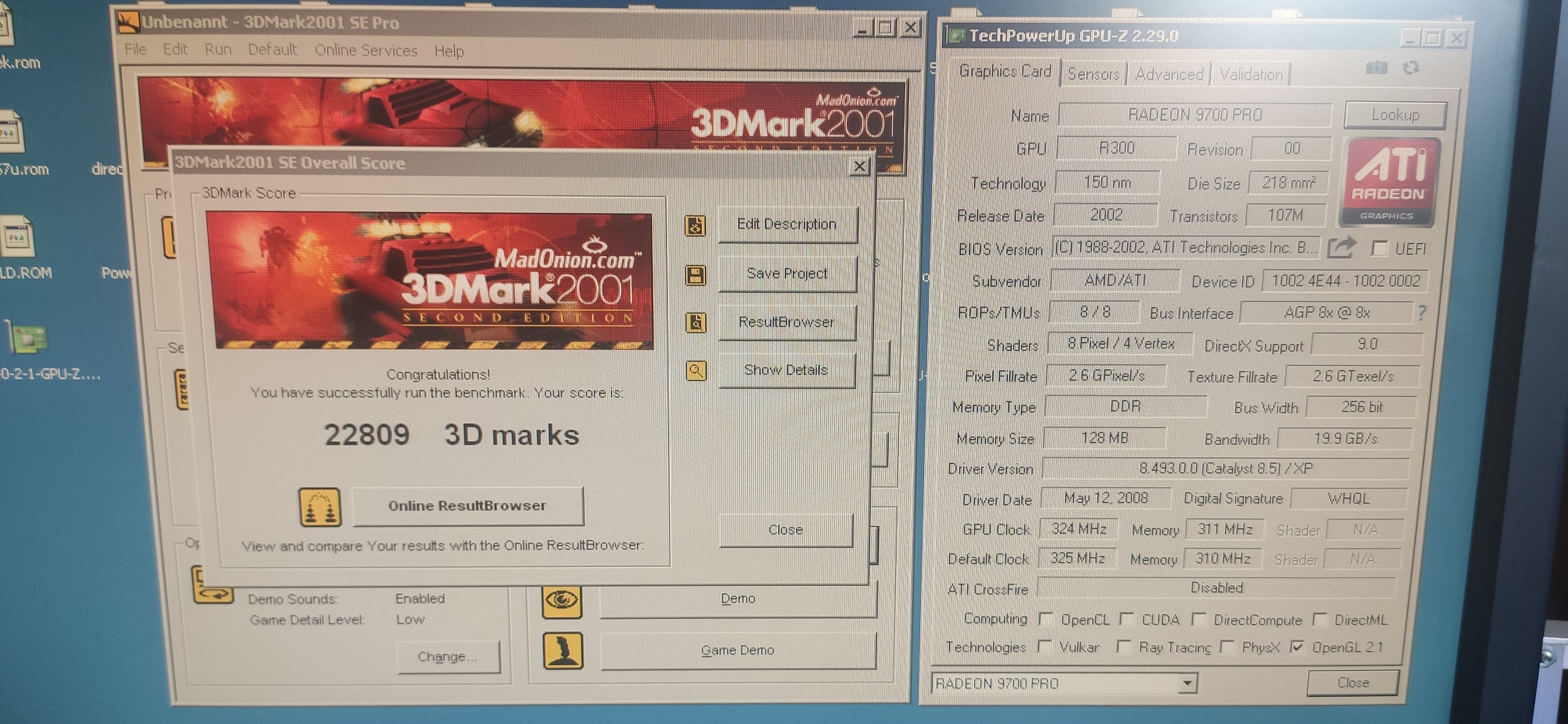The image size is (1568, 724).
Task: Toggle the DirectML checkbox
Action: point(1319,620)
